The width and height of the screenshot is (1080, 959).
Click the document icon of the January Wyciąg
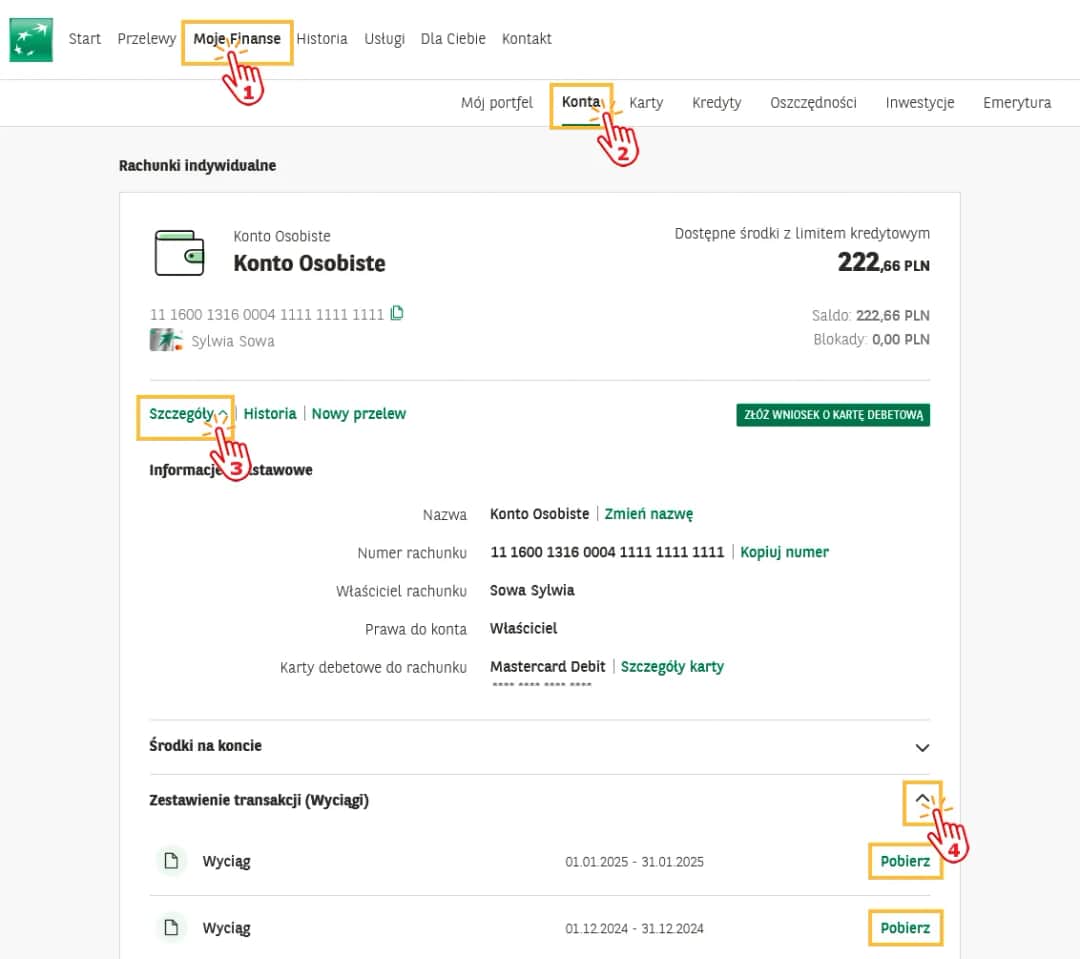coord(171,861)
